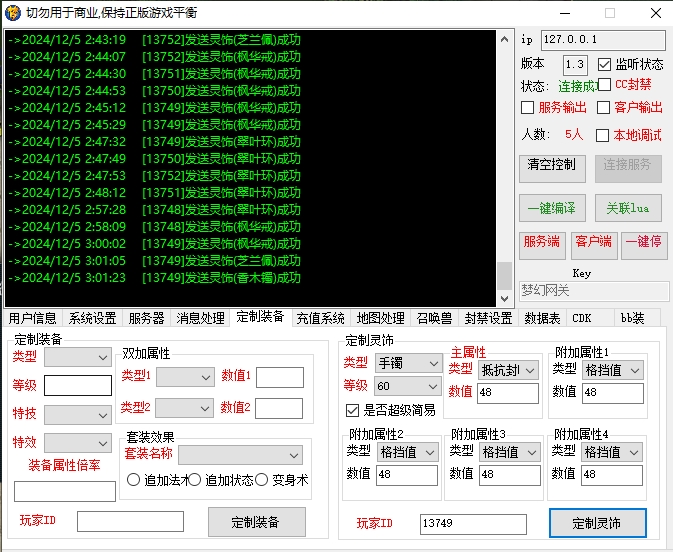Screen dimensions: 673x552
Task: Enable the 服务输出 checkbox
Action: [527, 107]
